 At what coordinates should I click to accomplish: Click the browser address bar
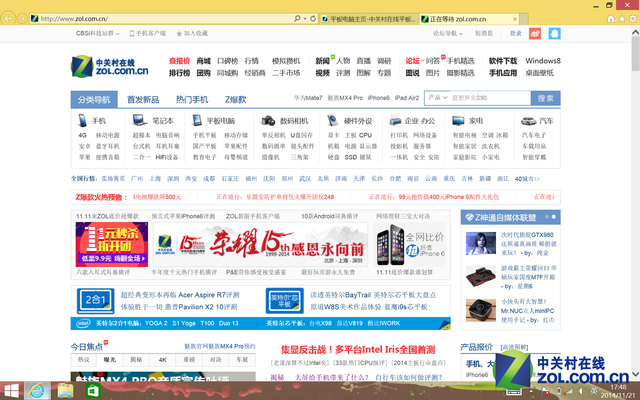160,18
